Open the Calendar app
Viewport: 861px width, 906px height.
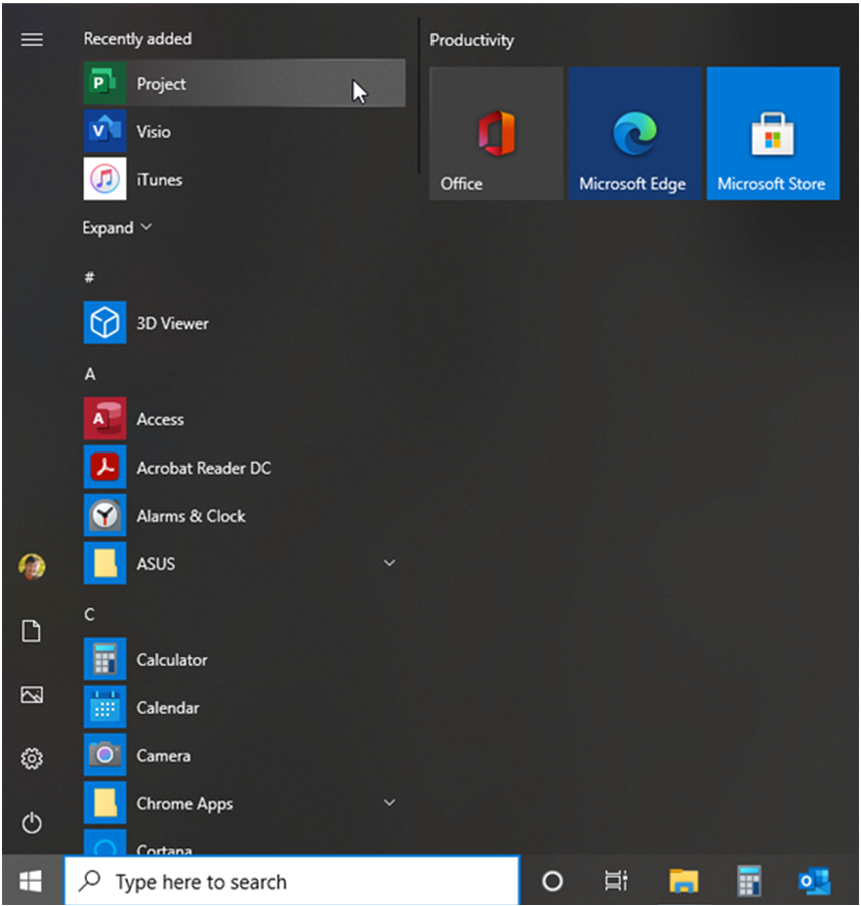point(167,708)
